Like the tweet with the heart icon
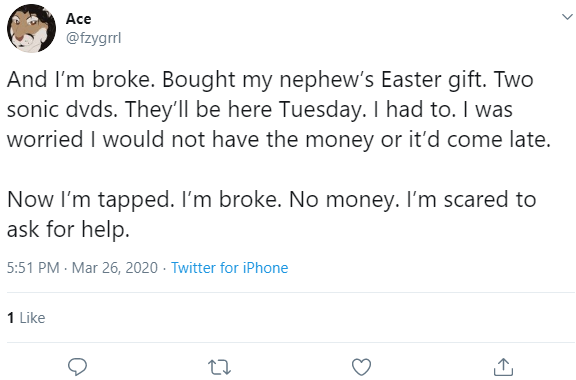Image resolution: width=576 pixels, height=380 pixels. [361, 367]
